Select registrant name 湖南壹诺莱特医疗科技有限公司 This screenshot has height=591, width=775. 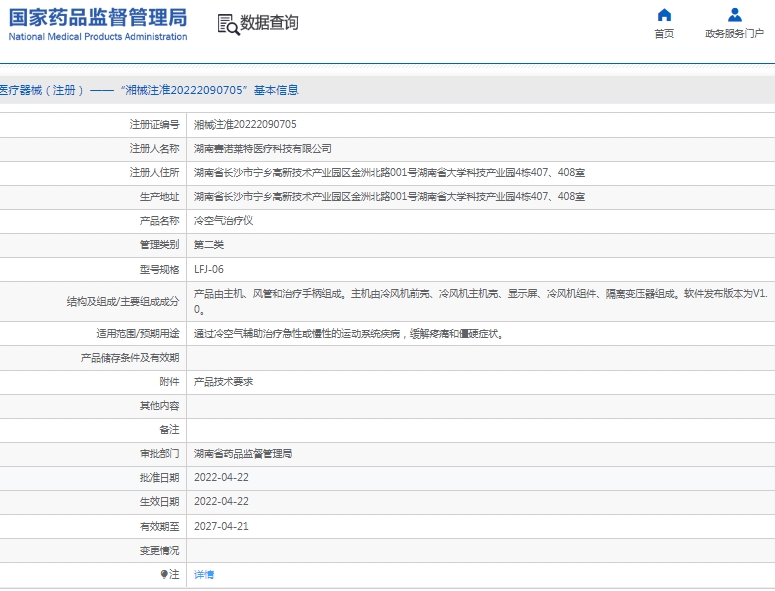[x=262, y=149]
